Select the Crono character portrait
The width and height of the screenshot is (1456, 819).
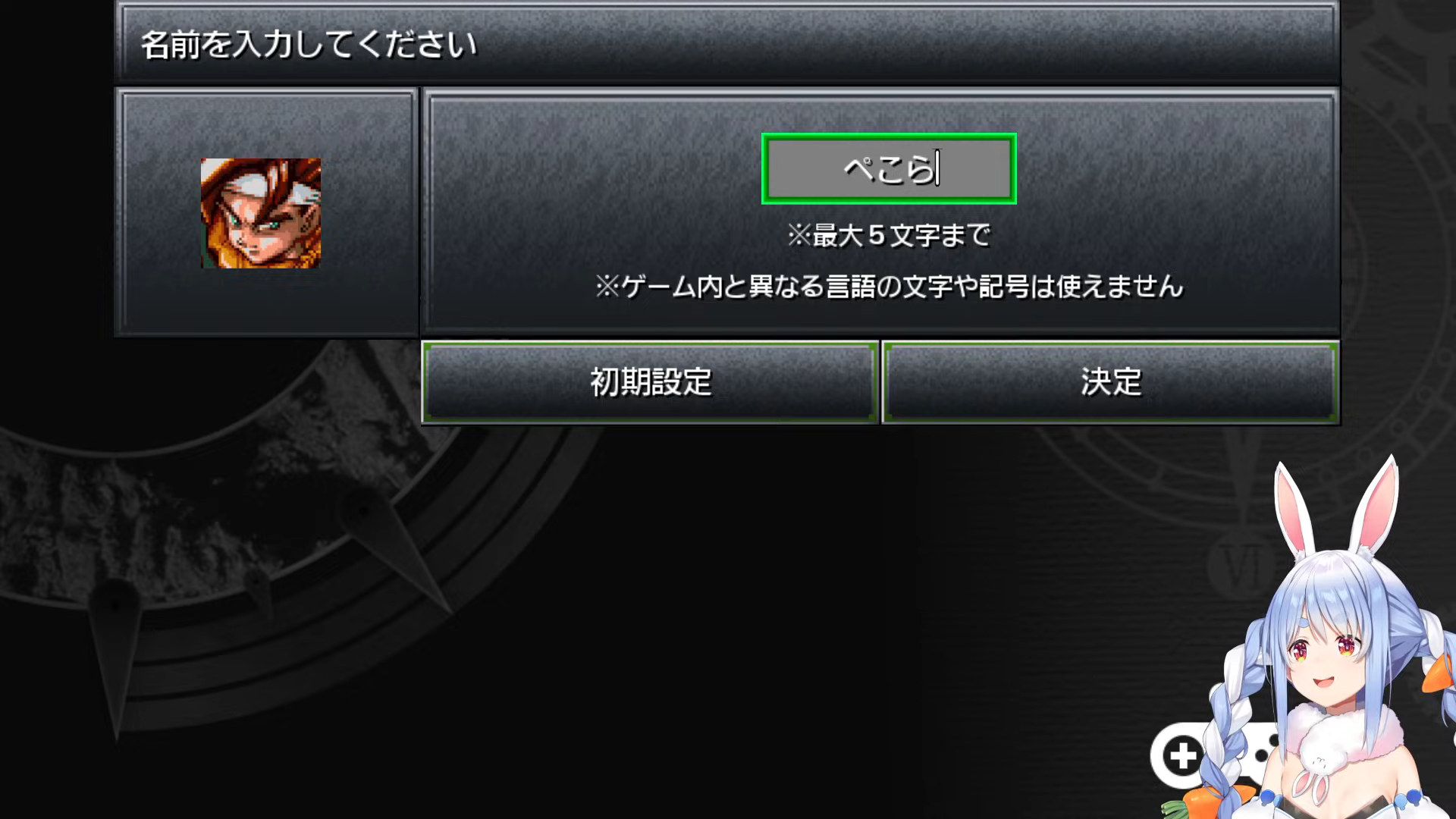(261, 213)
